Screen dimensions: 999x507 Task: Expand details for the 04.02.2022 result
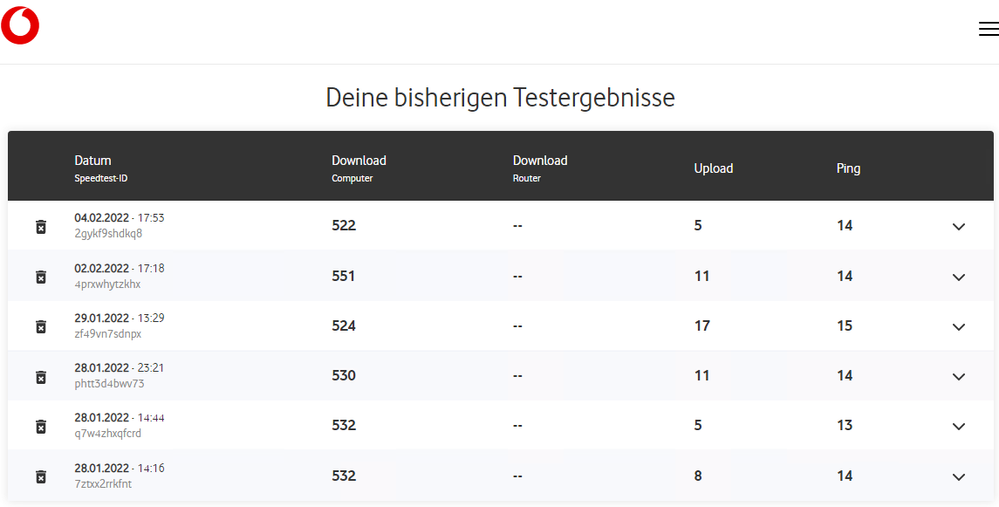click(958, 227)
